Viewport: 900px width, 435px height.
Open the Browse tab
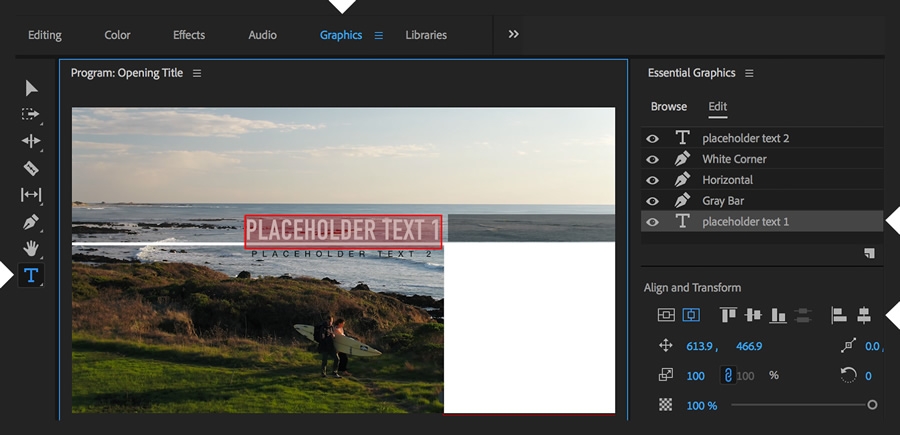pyautogui.click(x=669, y=107)
